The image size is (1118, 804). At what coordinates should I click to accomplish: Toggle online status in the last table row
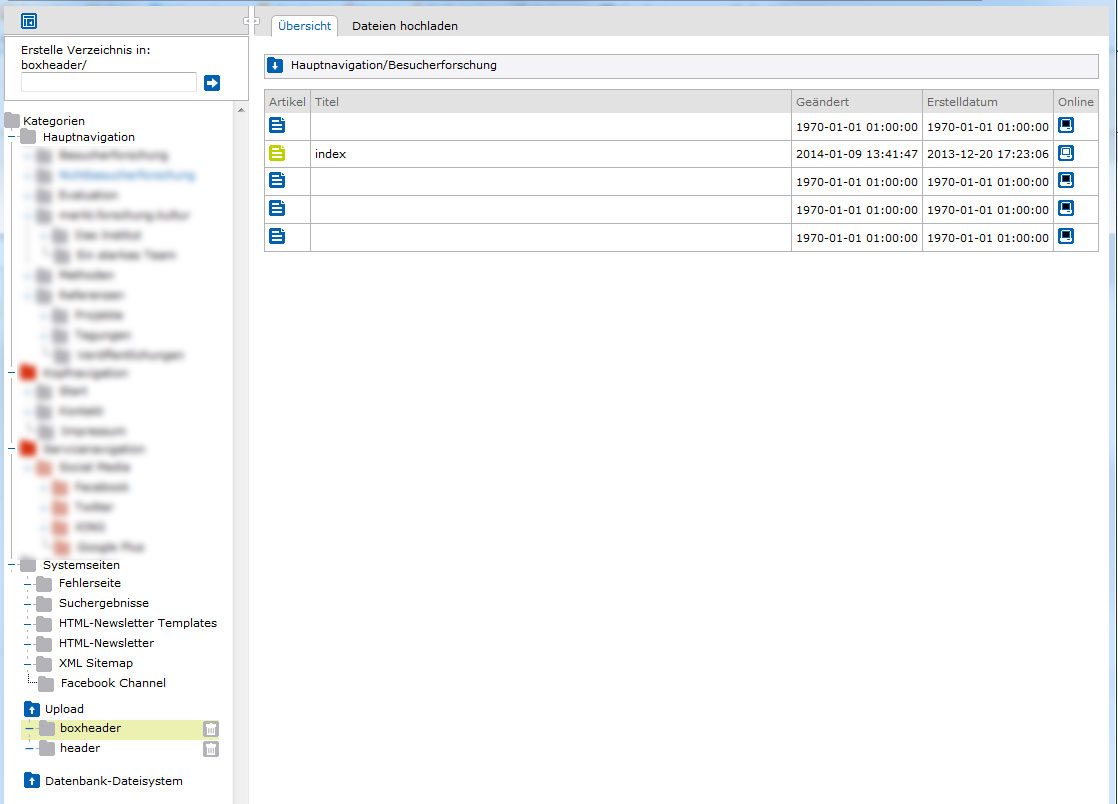tap(1066, 236)
